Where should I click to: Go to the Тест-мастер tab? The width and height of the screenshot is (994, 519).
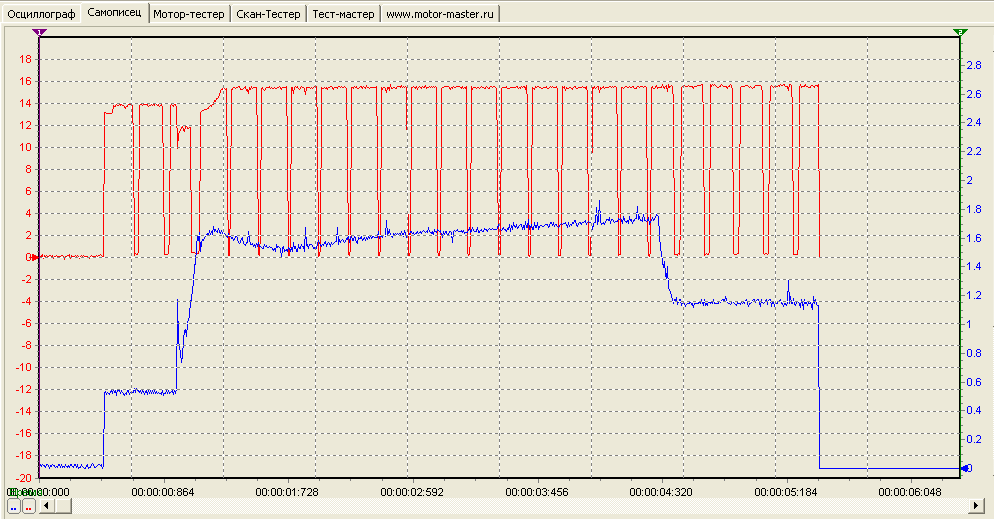[344, 14]
